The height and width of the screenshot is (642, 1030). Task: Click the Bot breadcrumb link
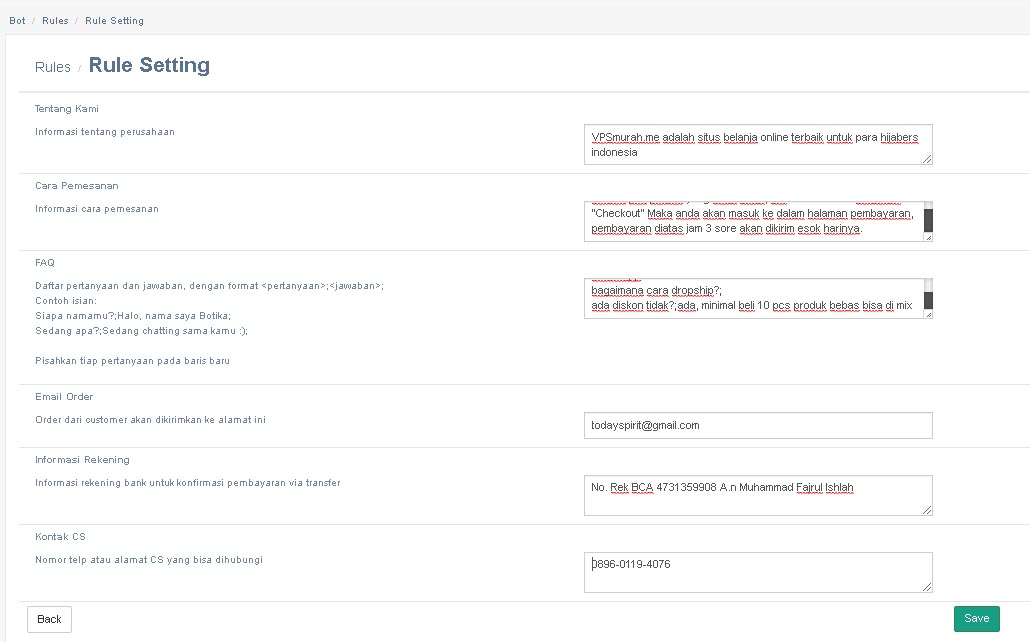17,20
